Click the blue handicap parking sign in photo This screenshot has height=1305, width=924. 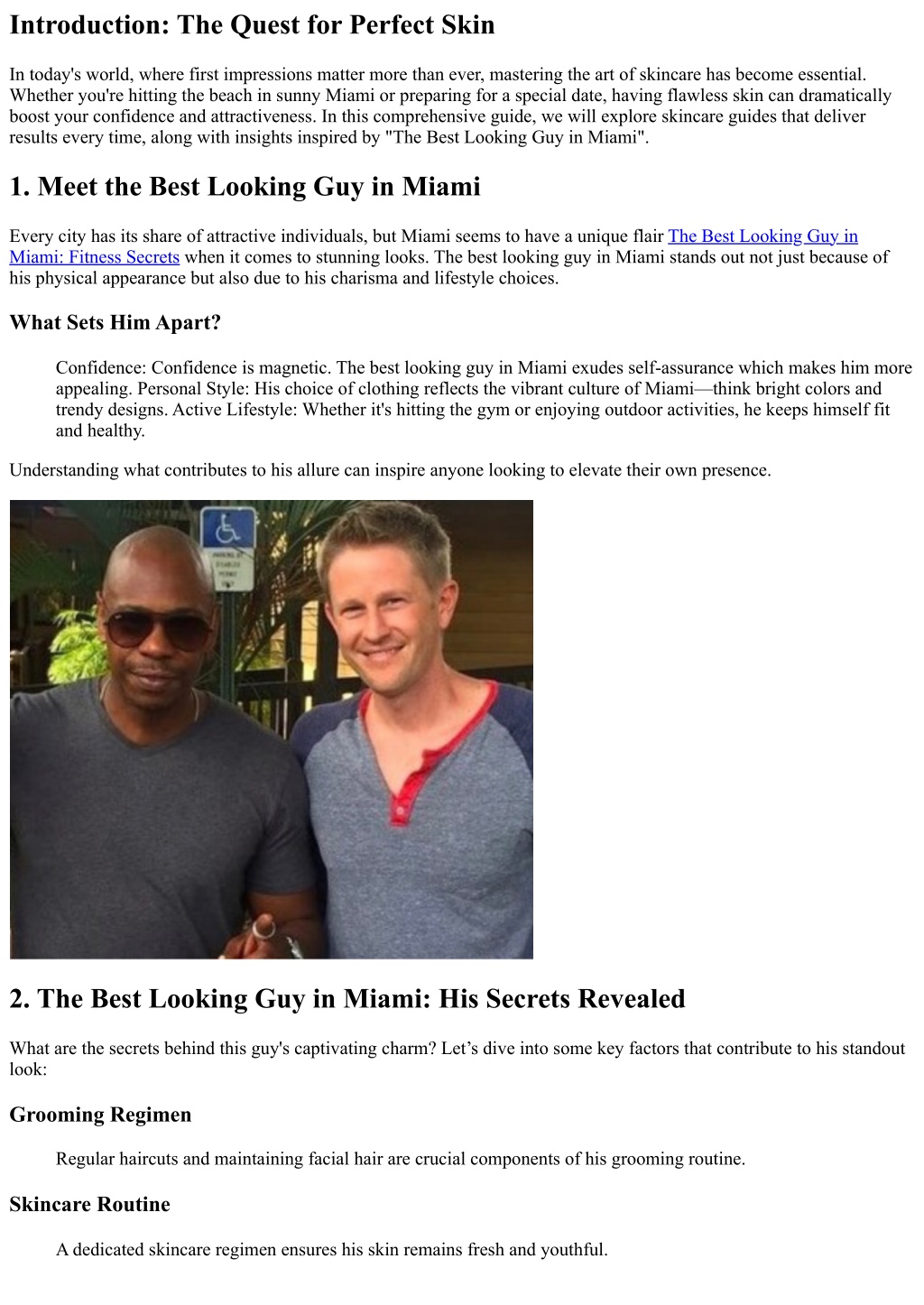pyautogui.click(x=226, y=526)
